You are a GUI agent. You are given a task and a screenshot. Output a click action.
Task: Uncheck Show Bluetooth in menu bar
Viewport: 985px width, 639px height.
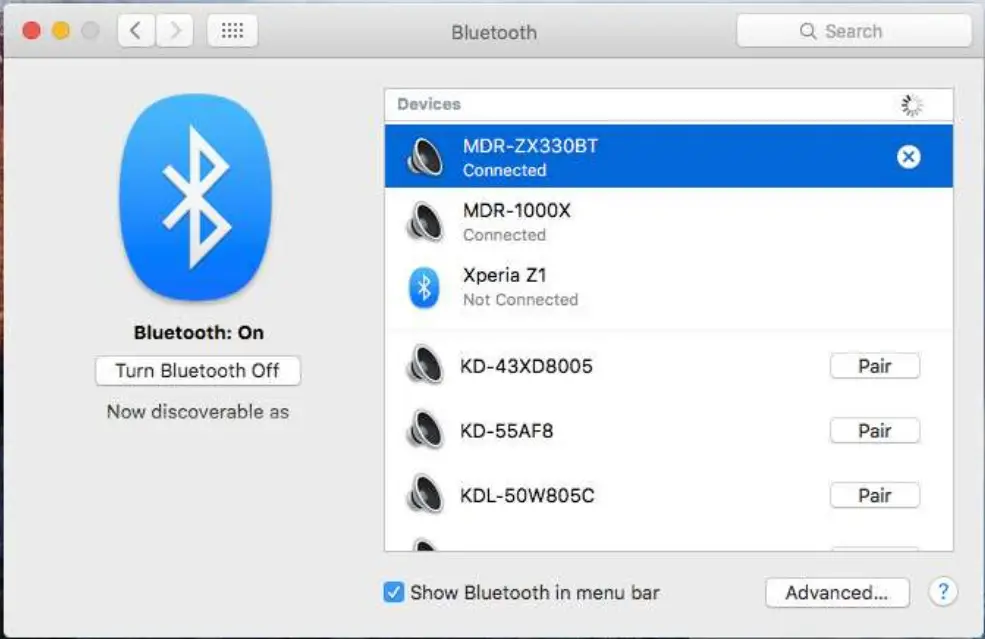coord(393,592)
